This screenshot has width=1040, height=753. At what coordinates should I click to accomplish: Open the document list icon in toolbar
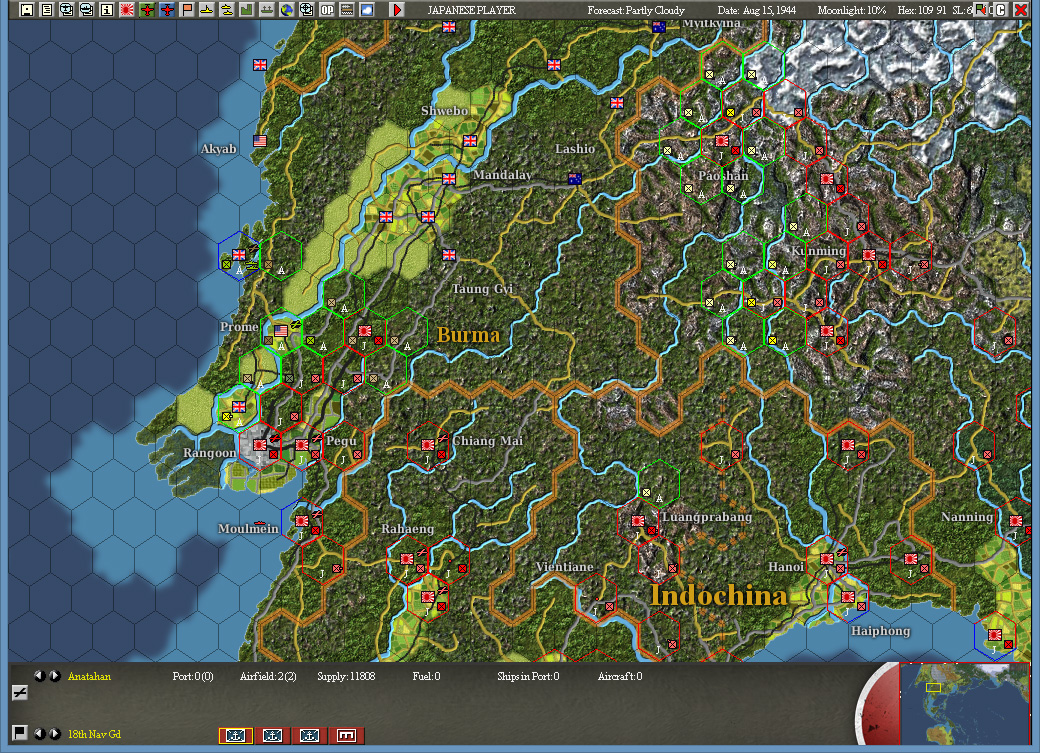[x=46, y=10]
